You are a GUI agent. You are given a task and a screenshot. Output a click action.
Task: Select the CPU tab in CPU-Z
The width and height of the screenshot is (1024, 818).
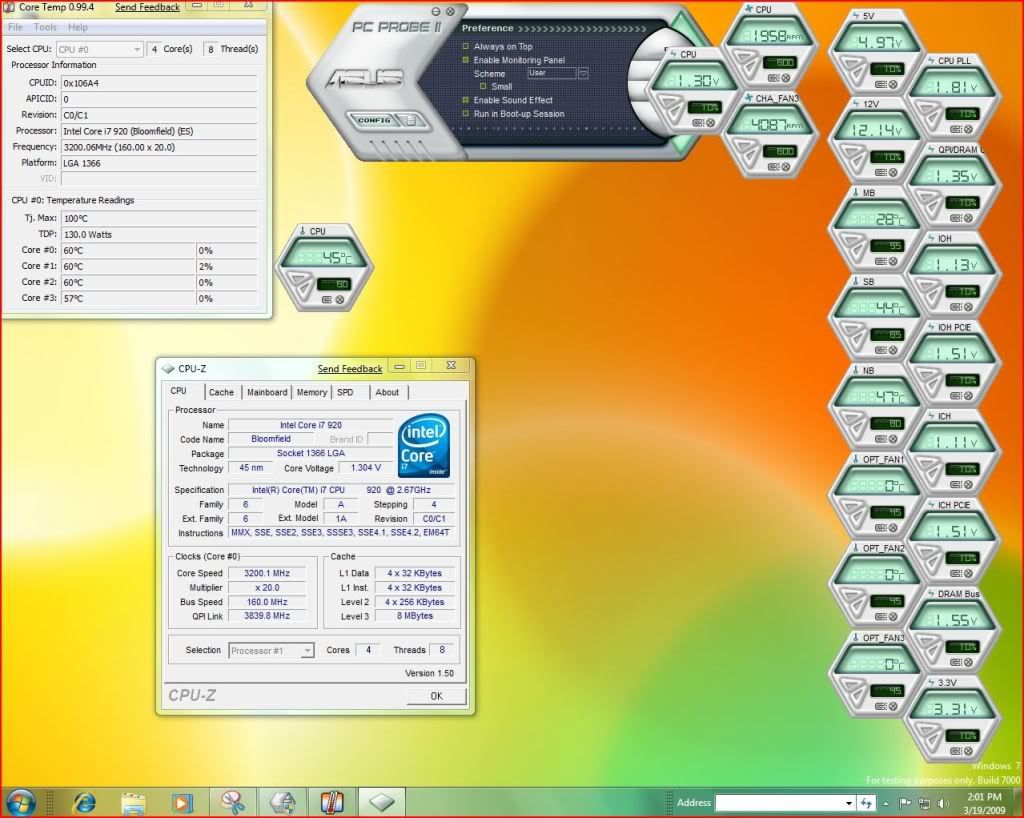178,390
